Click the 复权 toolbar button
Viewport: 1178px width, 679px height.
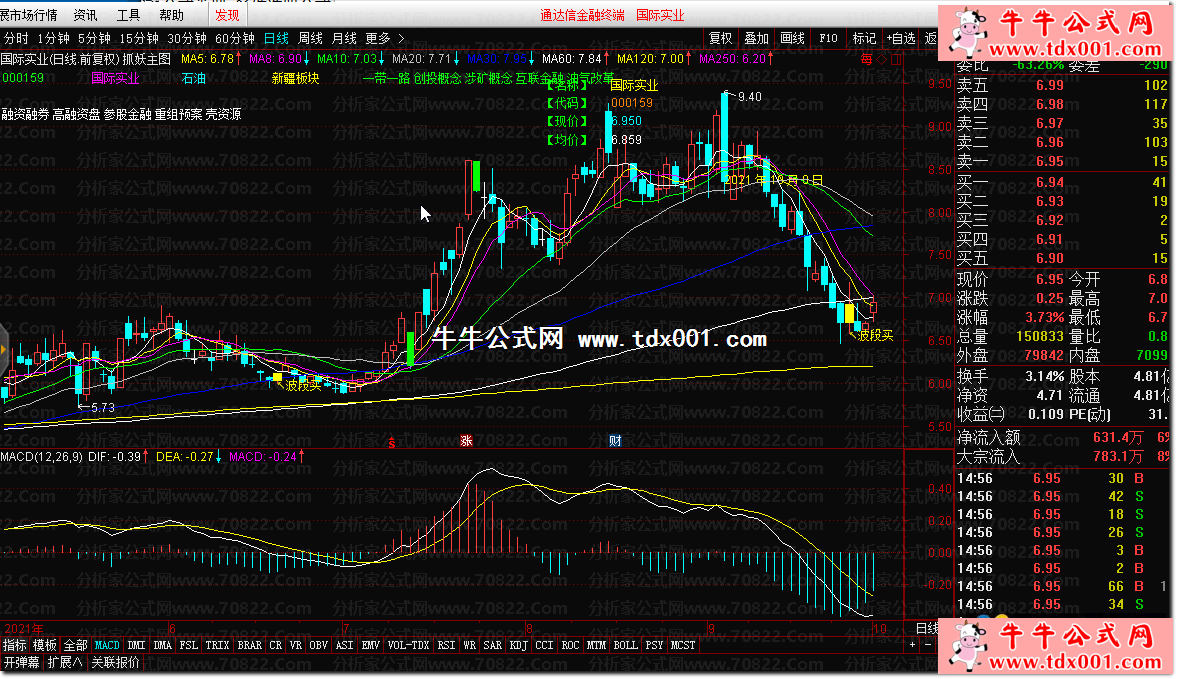pyautogui.click(x=720, y=38)
